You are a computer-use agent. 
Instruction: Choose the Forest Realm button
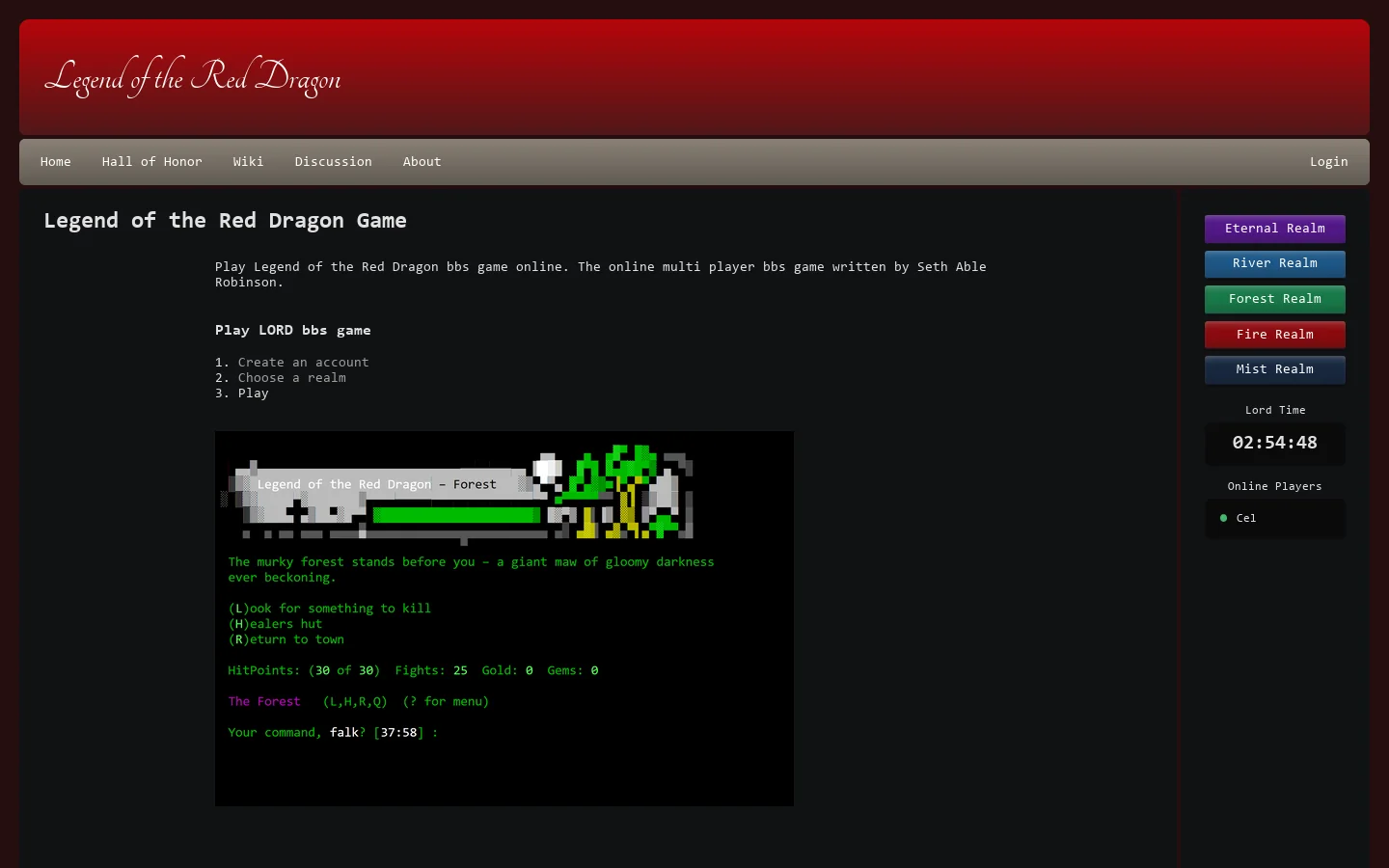click(x=1275, y=299)
